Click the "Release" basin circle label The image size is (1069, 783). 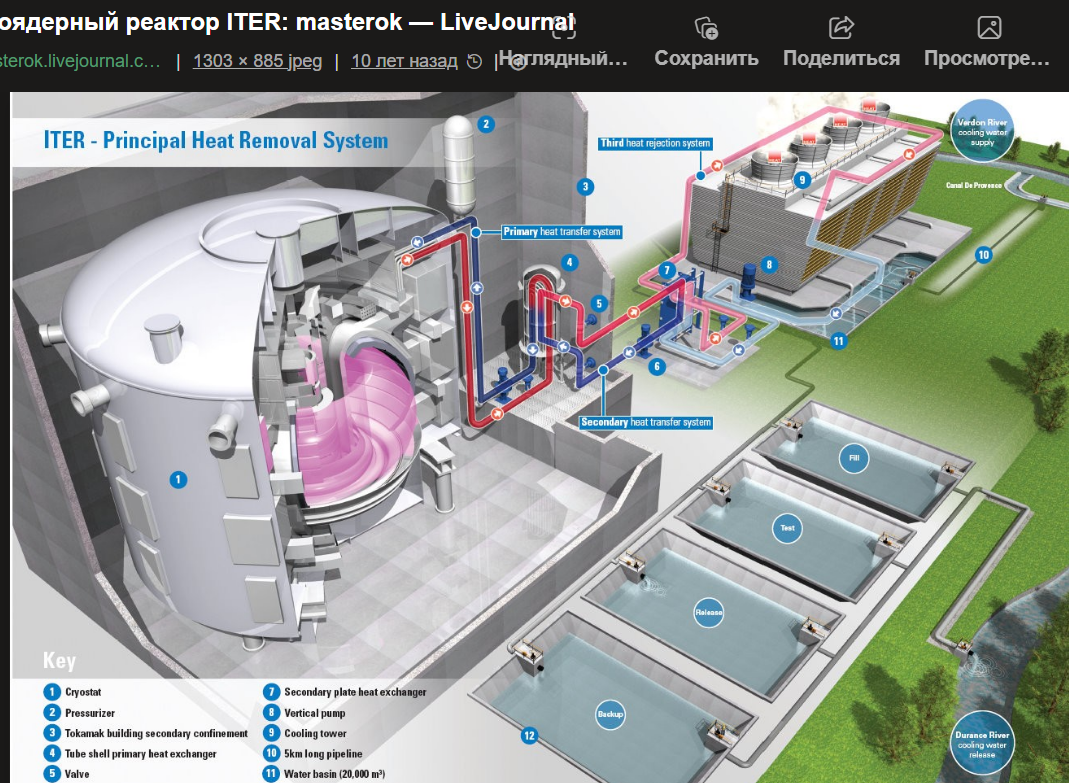point(709,612)
